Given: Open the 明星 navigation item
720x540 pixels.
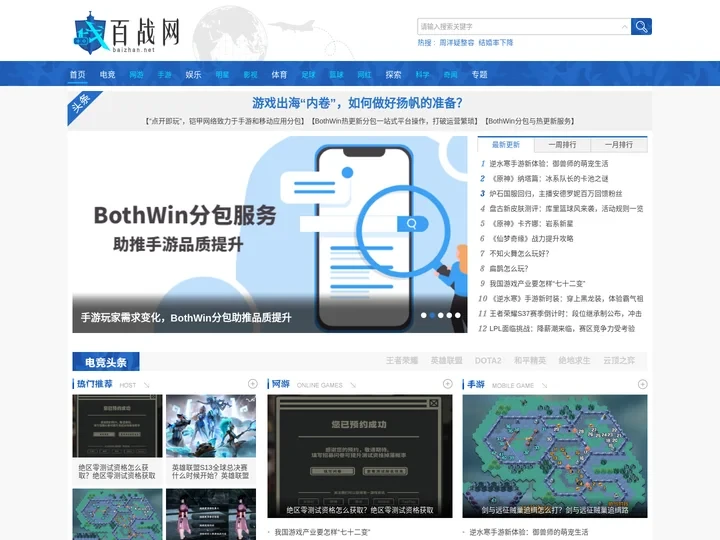Looking at the screenshot, I should [222, 74].
